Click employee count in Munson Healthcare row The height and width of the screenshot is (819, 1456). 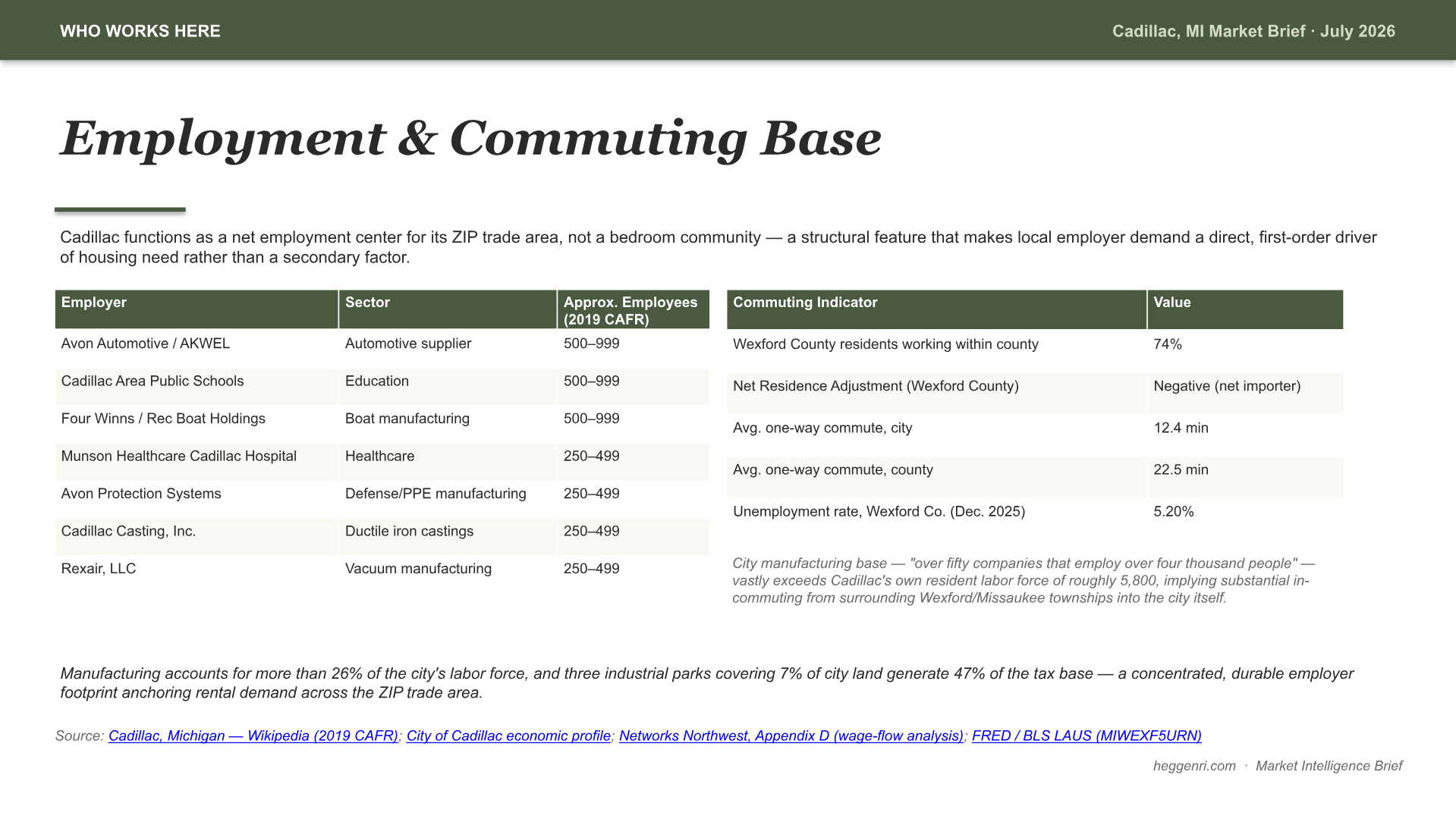tap(634, 461)
